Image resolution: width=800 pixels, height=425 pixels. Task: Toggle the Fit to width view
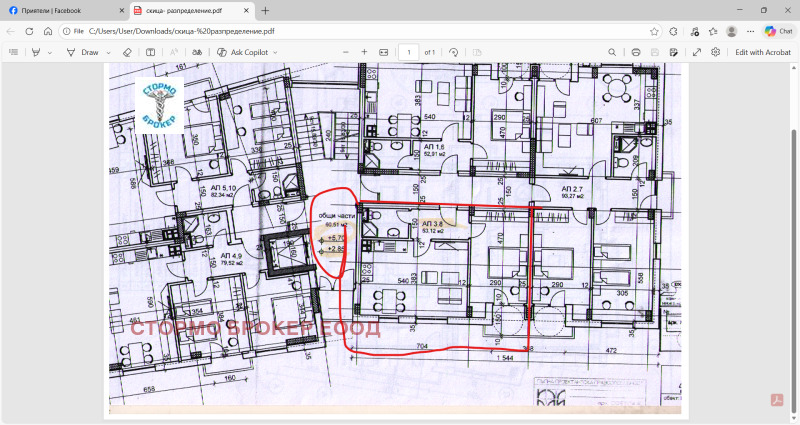click(x=383, y=52)
